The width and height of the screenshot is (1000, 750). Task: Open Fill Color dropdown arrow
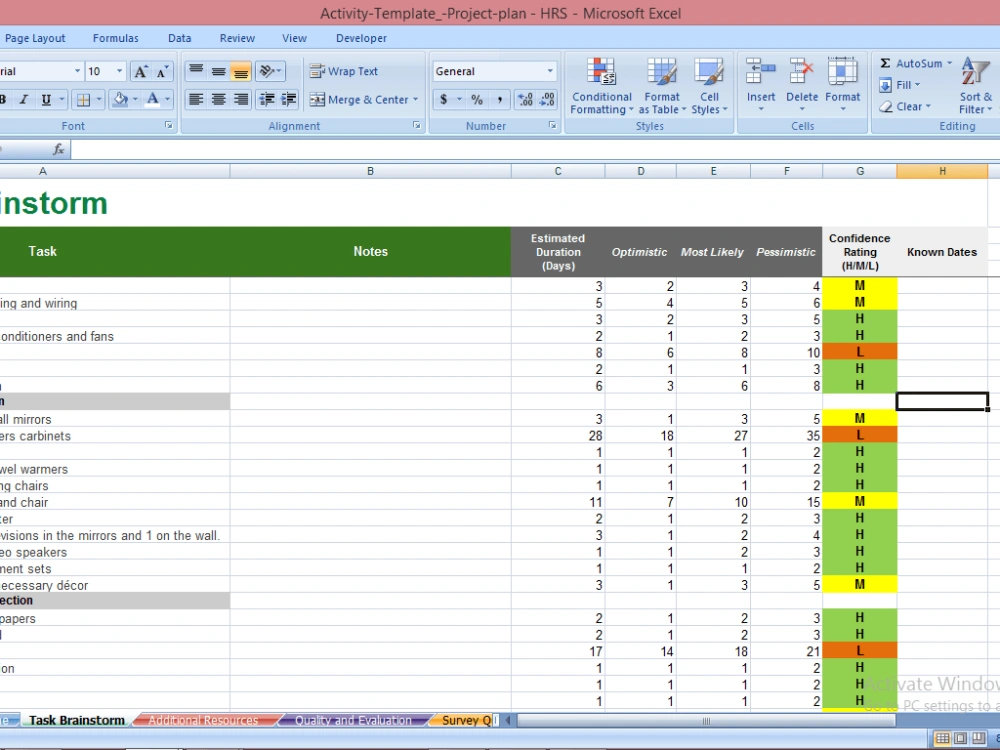coord(135,99)
